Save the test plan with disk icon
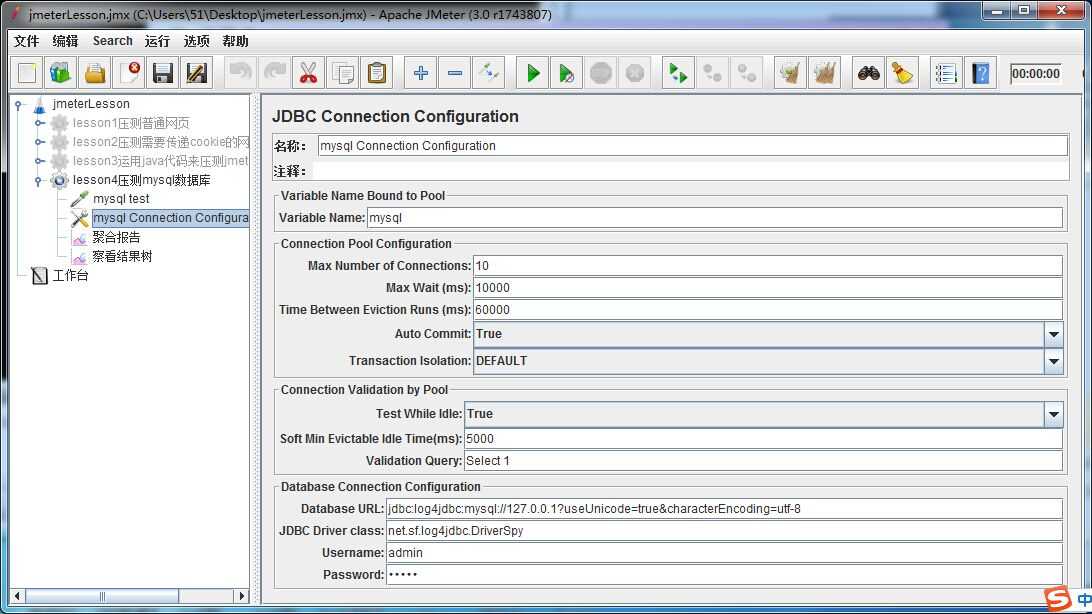Image resolution: width=1092 pixels, height=614 pixels. pos(163,73)
